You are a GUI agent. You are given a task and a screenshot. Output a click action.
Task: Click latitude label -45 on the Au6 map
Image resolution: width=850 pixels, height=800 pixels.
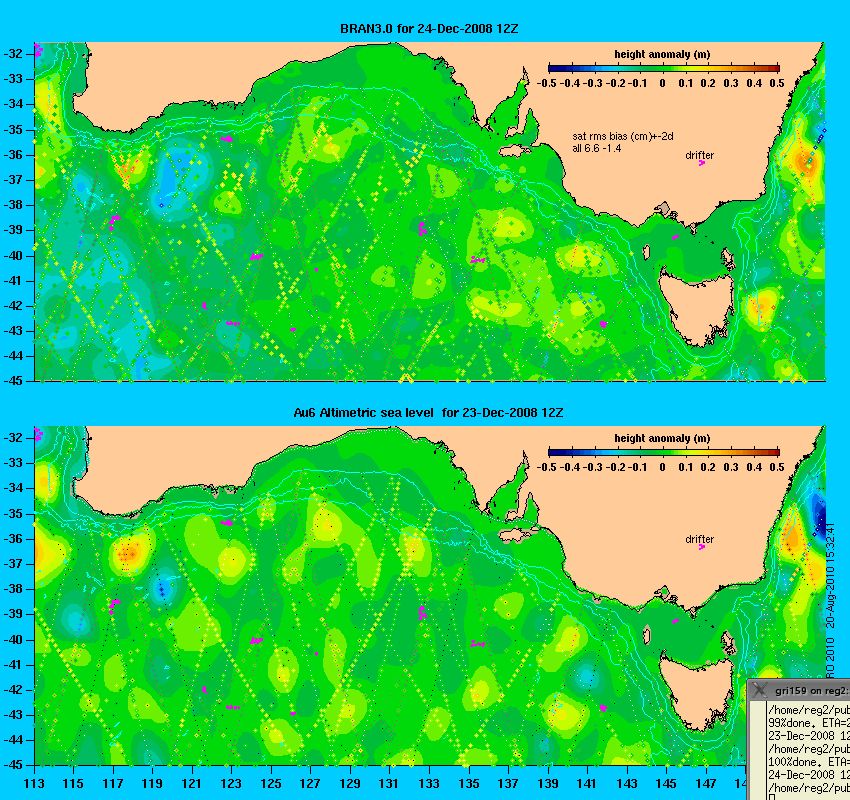13,765
